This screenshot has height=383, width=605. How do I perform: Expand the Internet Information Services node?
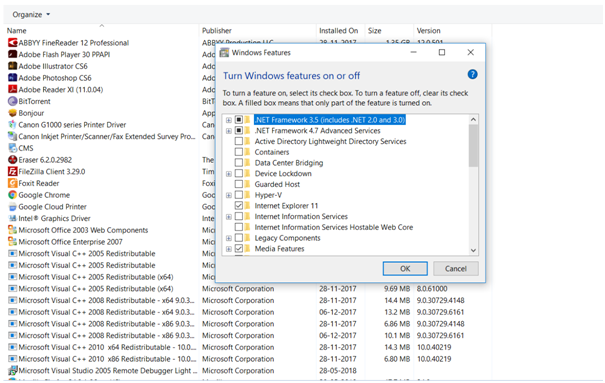pos(229,217)
